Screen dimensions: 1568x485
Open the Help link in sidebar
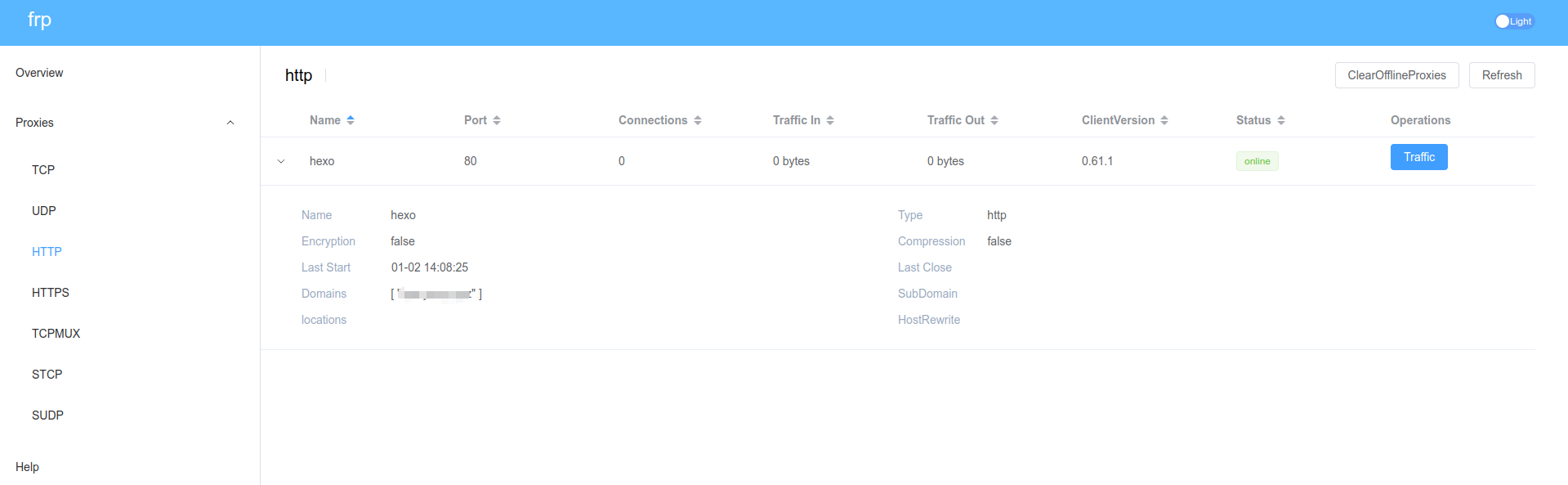click(27, 467)
